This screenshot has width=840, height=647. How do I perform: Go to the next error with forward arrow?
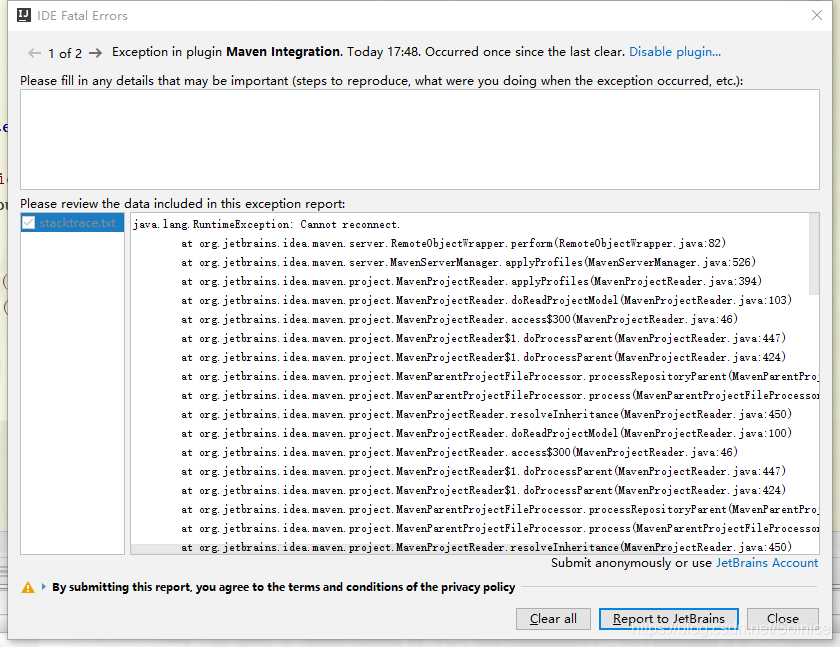pyautogui.click(x=95, y=53)
